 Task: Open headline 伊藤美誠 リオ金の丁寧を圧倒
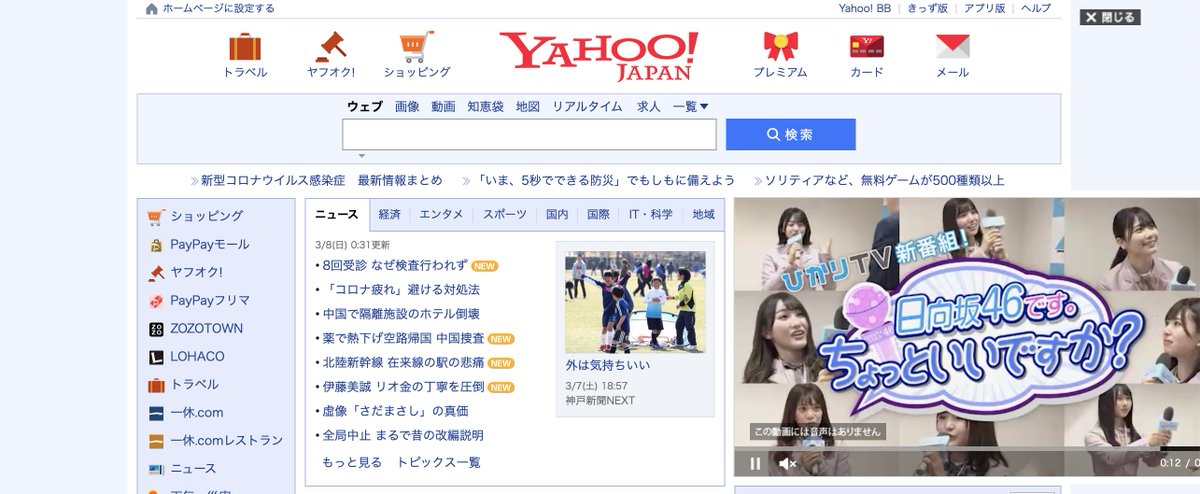point(402,387)
